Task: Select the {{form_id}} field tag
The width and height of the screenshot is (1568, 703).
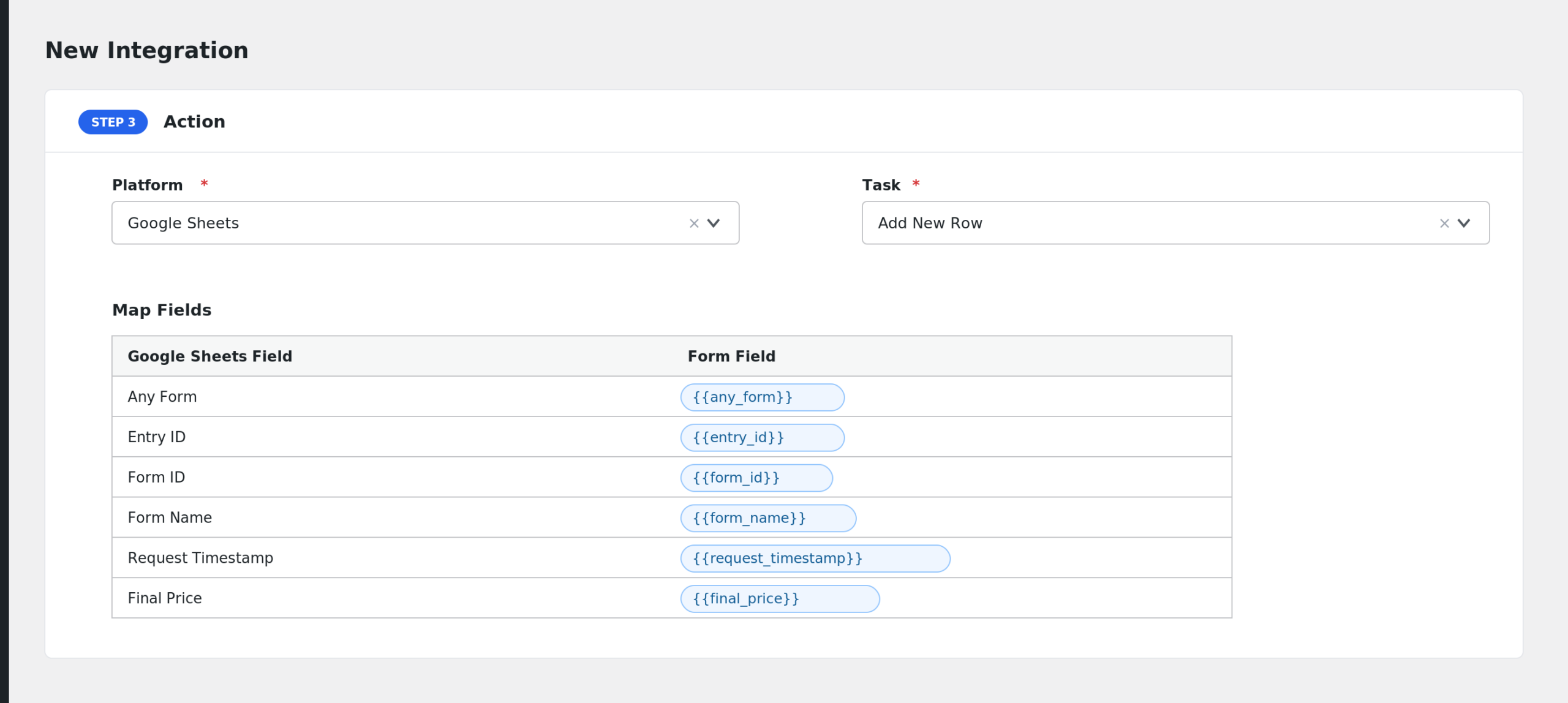Action: 756,478
